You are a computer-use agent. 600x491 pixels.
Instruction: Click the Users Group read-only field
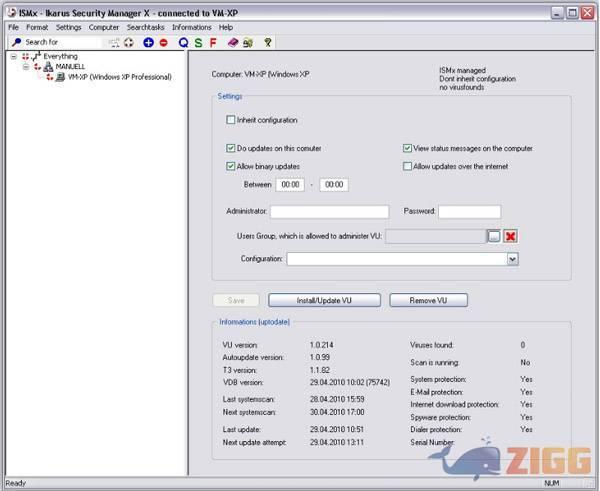click(x=435, y=236)
